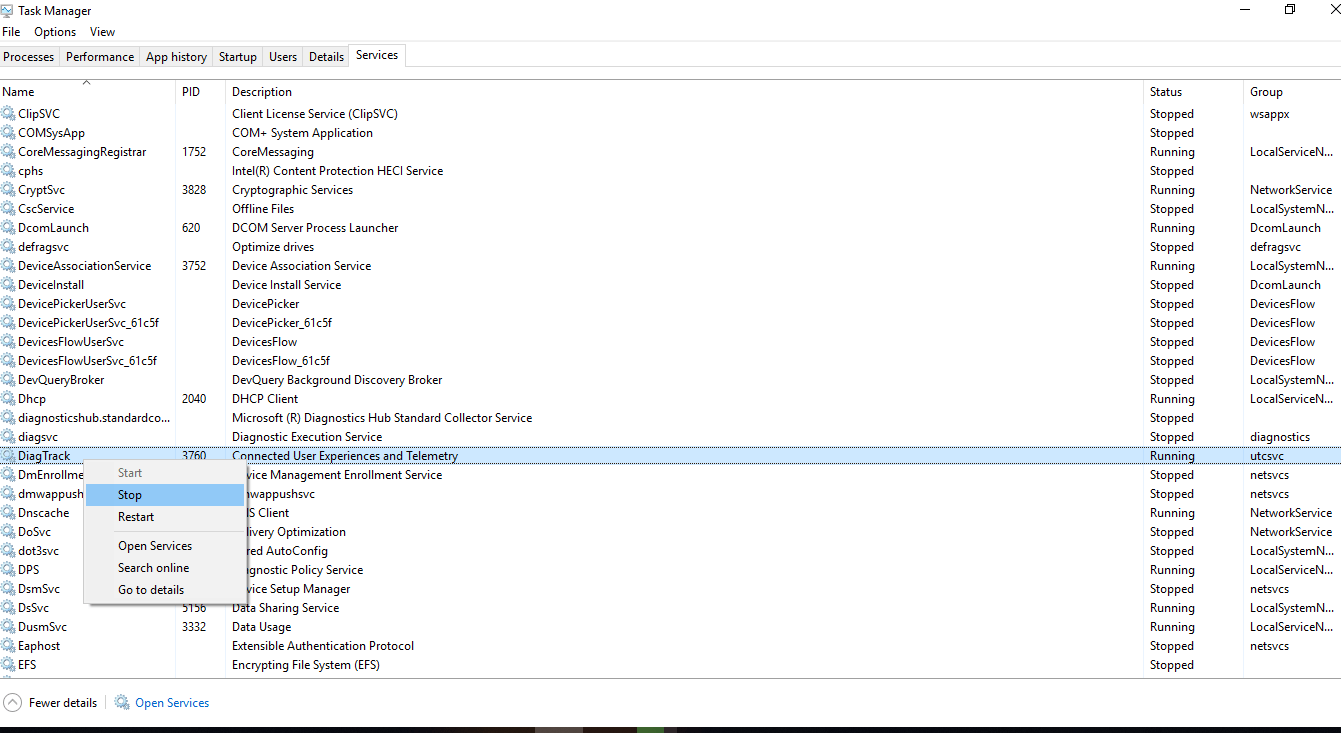This screenshot has width=1341, height=733.
Task: Choose Stop from the context menu
Action: pyautogui.click(x=130, y=495)
